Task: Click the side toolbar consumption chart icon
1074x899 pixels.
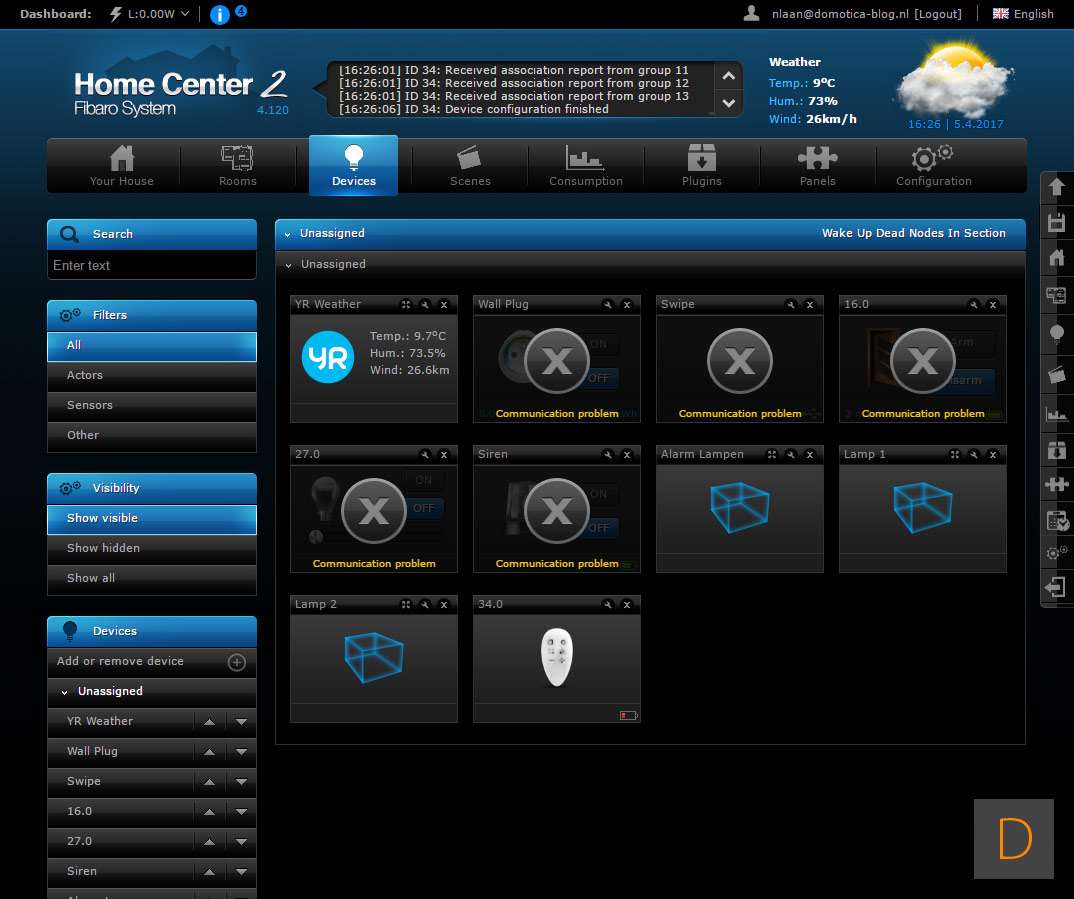Action: (x=1056, y=414)
